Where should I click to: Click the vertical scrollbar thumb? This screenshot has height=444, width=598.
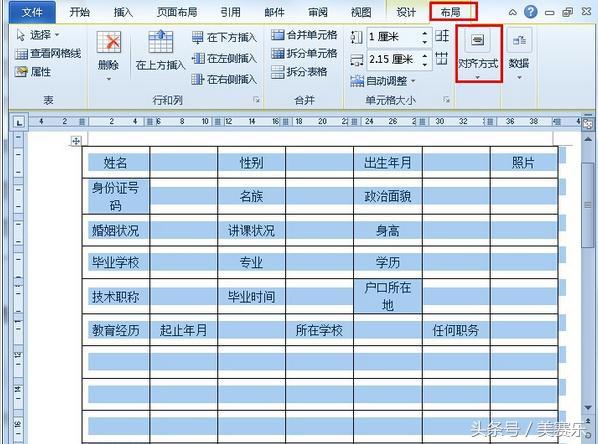click(x=588, y=206)
